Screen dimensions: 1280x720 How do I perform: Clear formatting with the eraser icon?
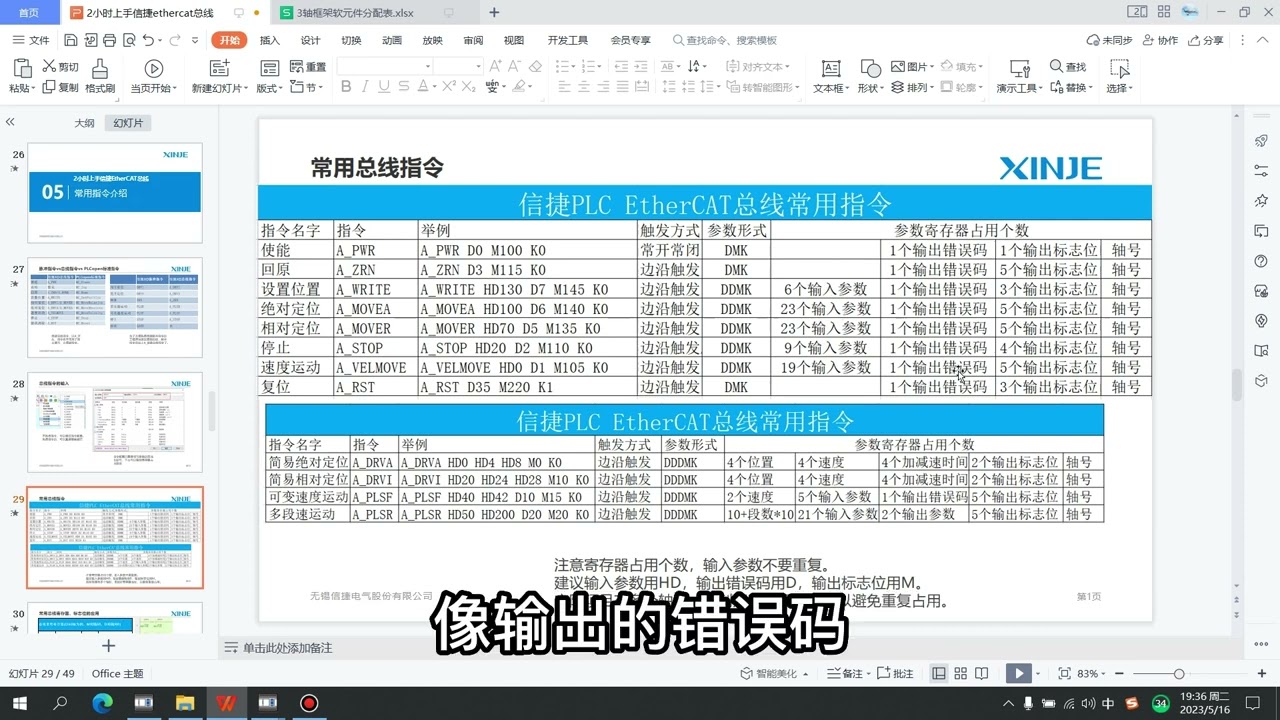535,67
